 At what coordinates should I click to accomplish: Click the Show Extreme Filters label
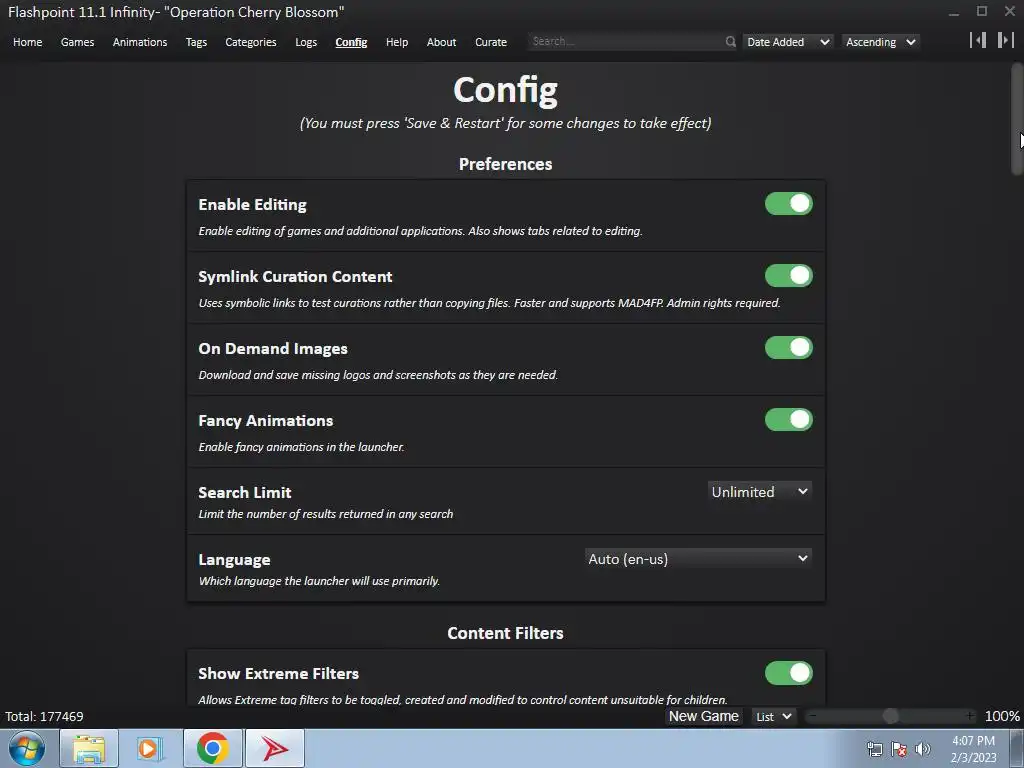pos(278,673)
